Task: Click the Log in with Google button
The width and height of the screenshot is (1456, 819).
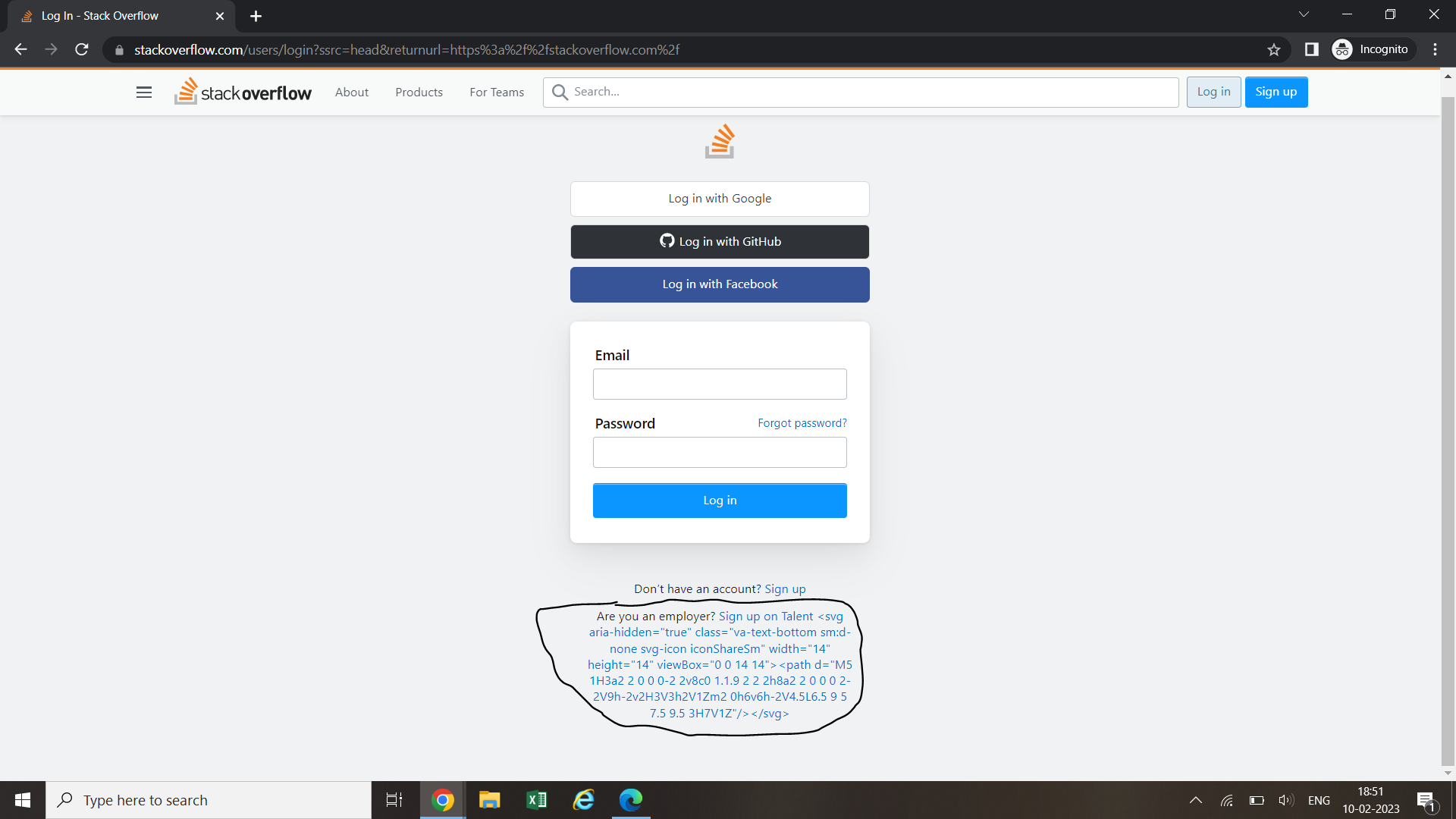Action: [x=719, y=198]
